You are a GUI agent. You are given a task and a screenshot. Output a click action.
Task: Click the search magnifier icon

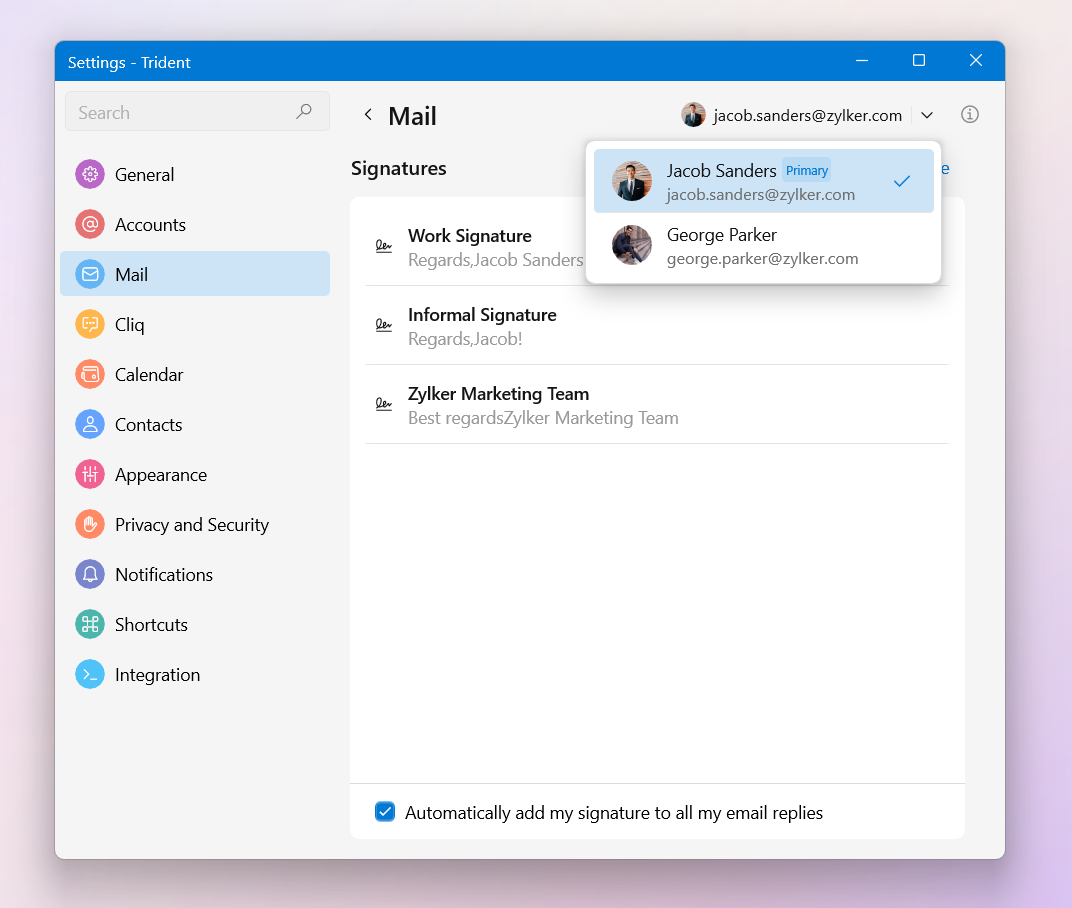coord(304,111)
